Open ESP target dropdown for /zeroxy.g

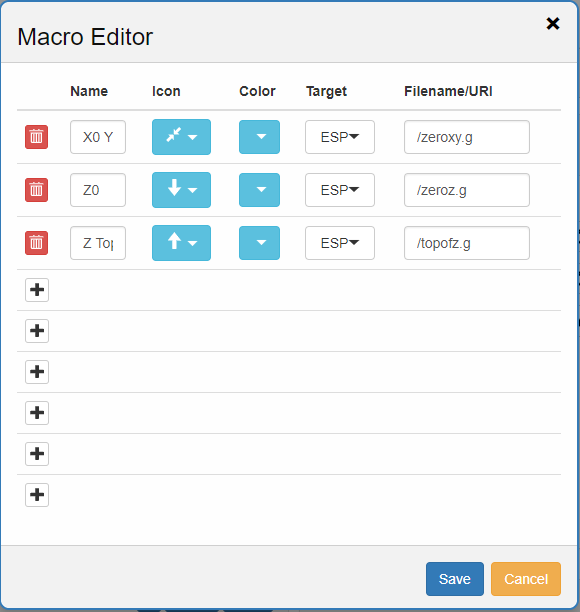click(x=340, y=137)
